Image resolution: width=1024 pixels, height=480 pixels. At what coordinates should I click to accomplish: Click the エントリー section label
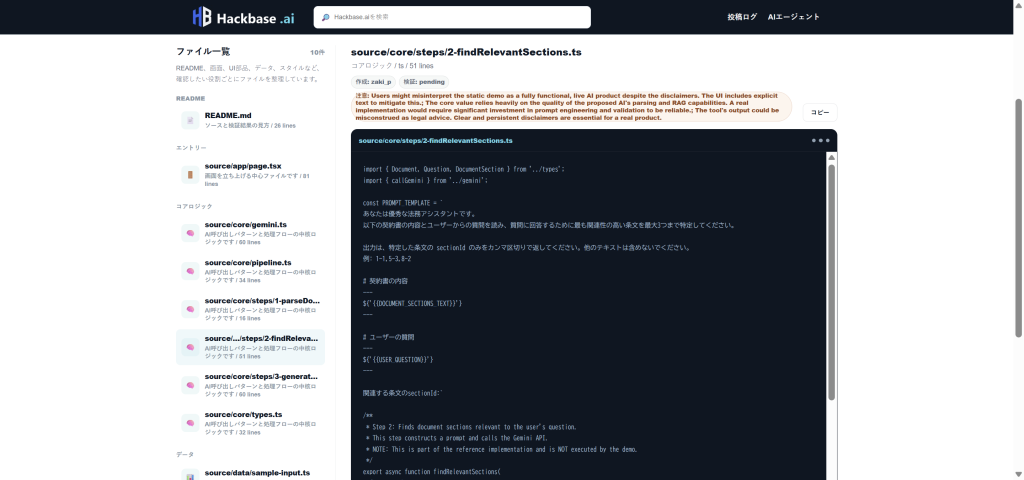(x=191, y=148)
